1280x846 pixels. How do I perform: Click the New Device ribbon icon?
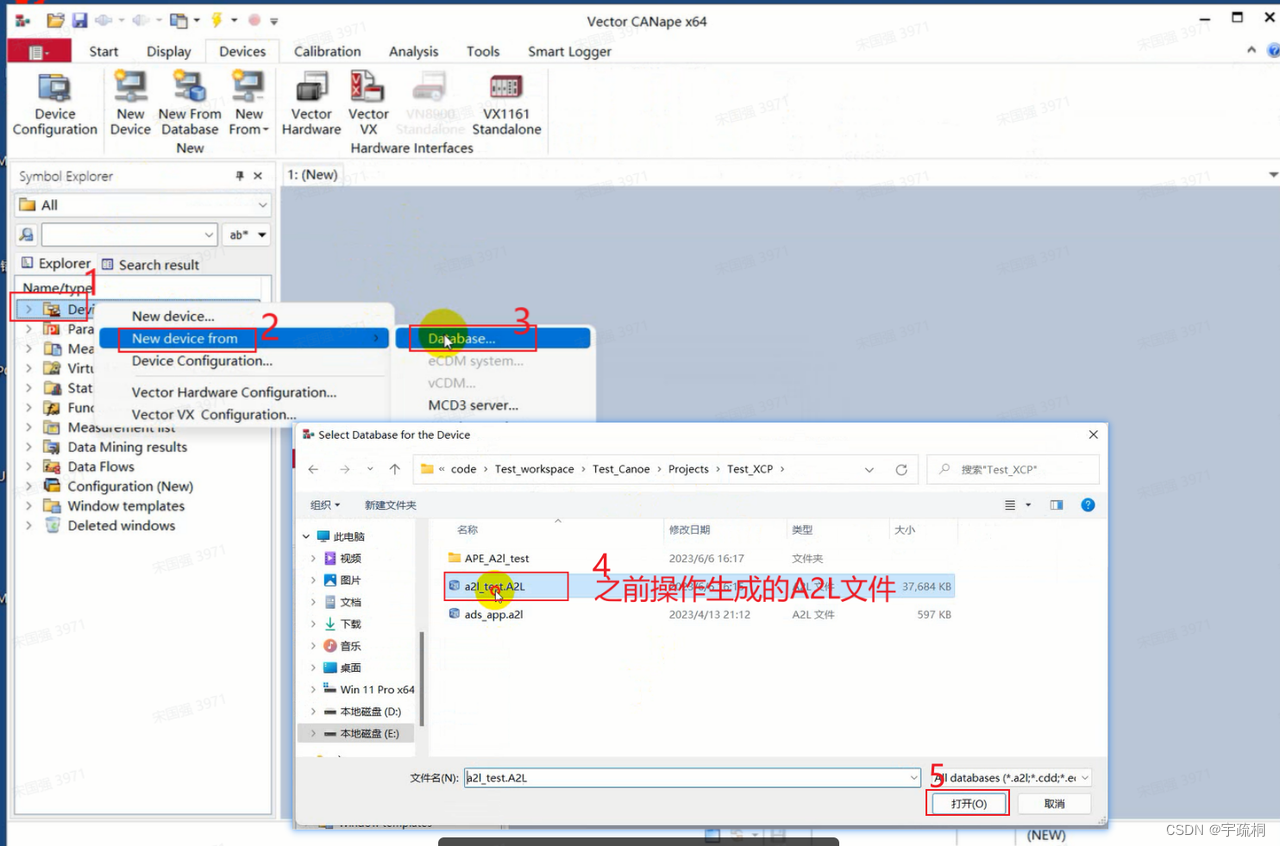point(130,104)
